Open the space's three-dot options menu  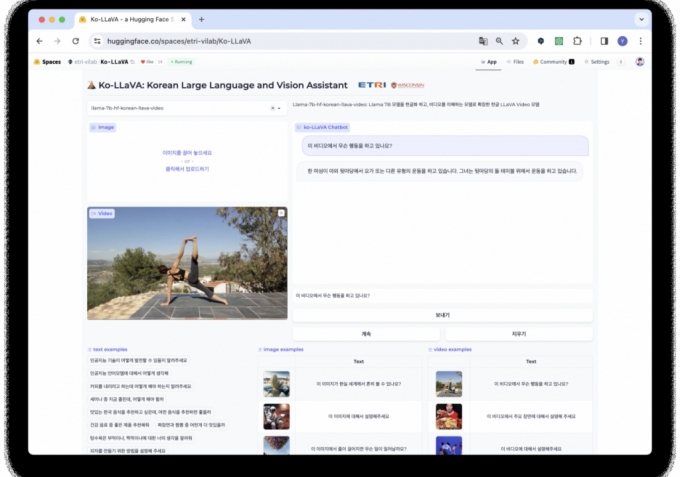(x=621, y=62)
